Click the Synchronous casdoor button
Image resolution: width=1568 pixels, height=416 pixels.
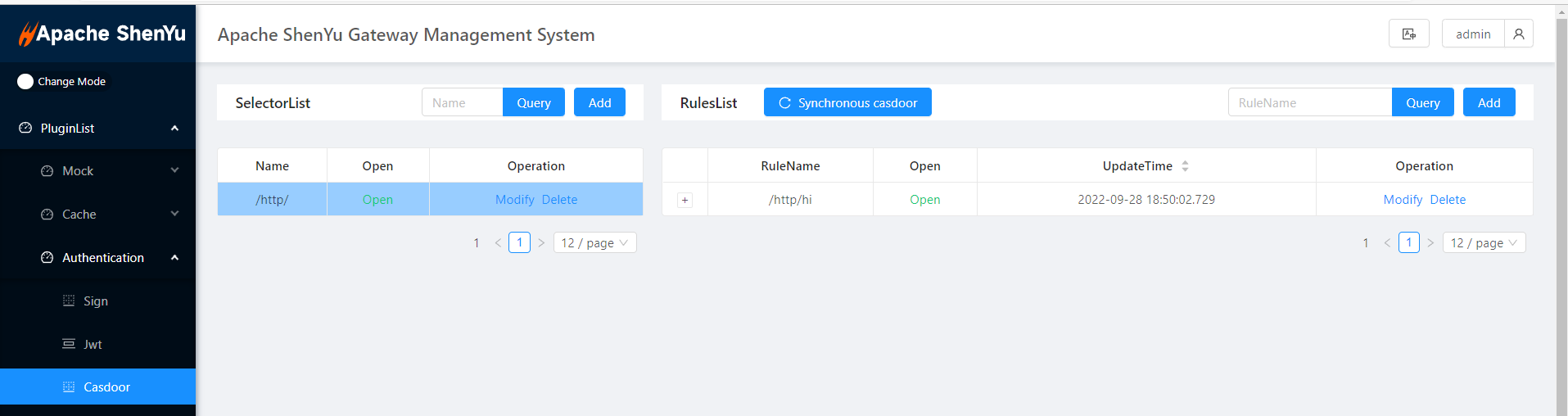pyautogui.click(x=847, y=102)
